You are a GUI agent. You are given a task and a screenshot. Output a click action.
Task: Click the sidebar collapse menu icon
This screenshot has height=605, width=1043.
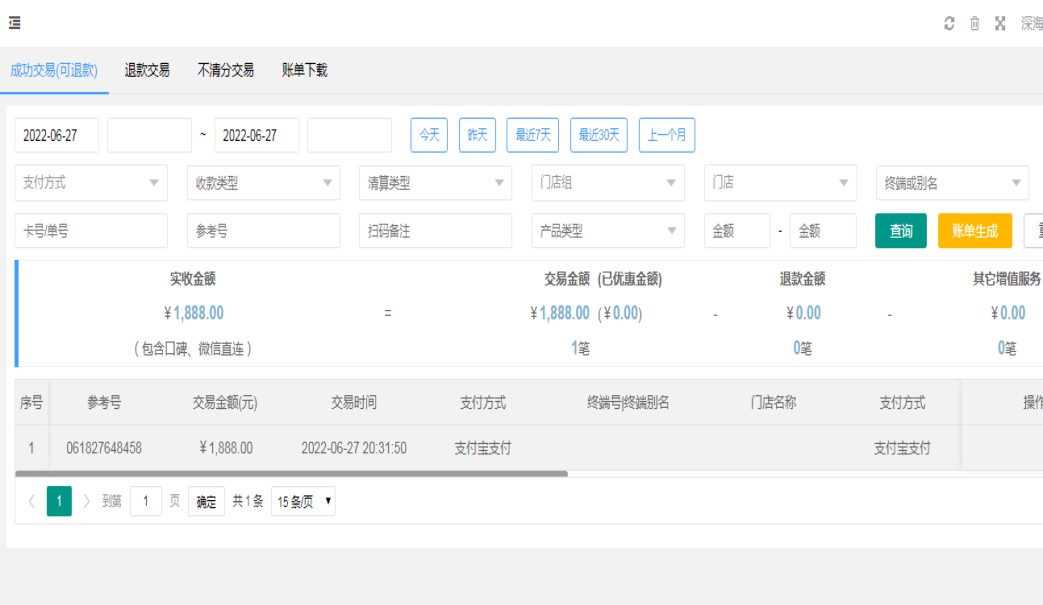tap(15, 23)
